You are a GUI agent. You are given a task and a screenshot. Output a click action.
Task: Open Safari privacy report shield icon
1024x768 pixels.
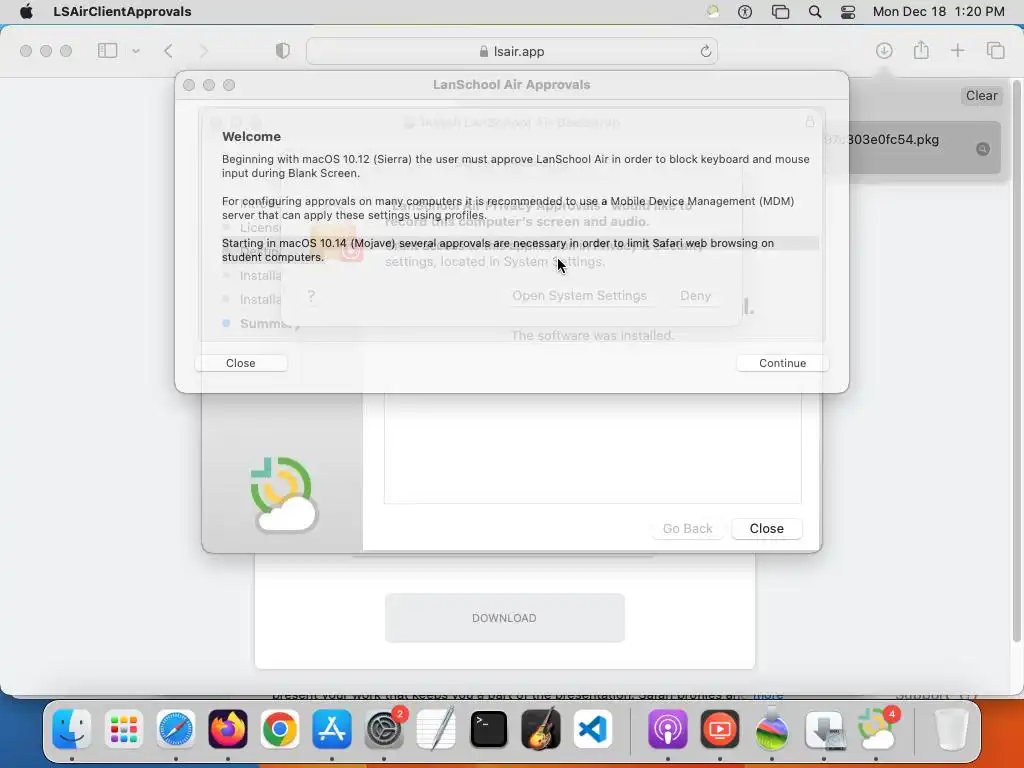[x=282, y=51]
